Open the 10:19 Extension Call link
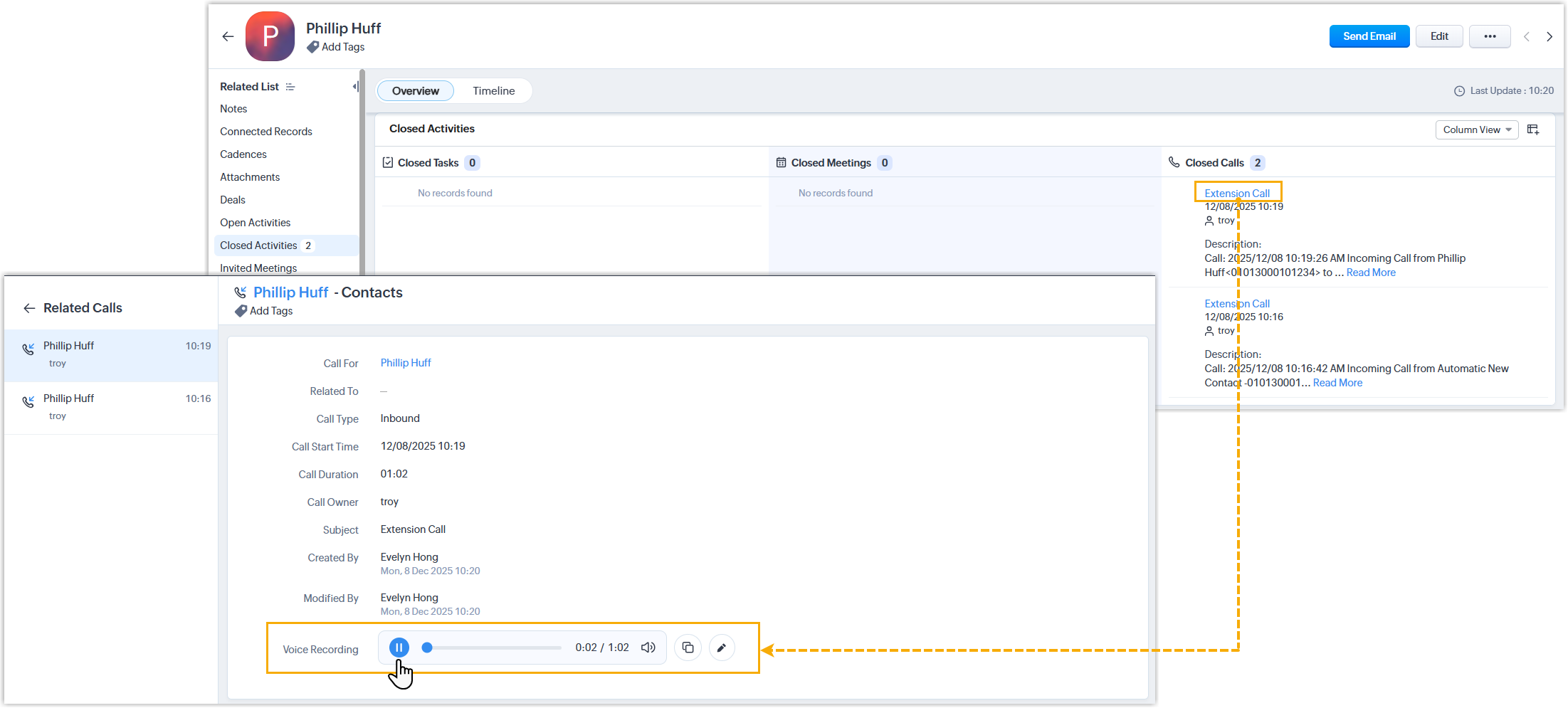 (1236, 193)
